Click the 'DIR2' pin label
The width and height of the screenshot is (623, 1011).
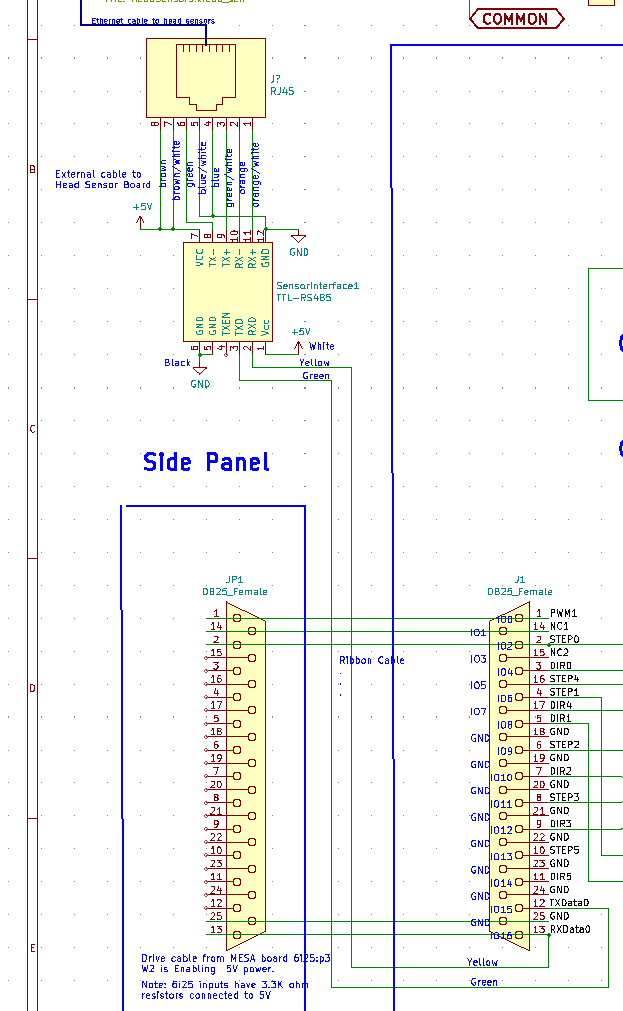tap(560, 771)
